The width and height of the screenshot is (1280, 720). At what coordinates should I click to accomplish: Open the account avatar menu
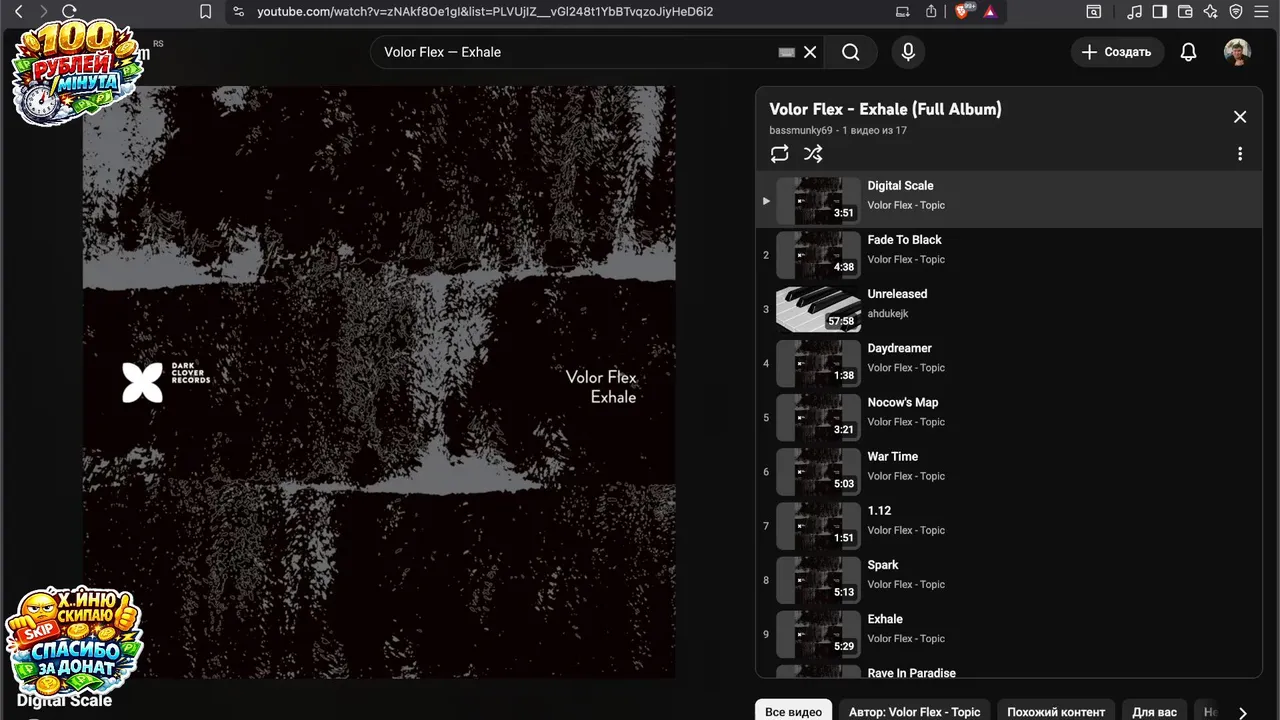[x=1237, y=52]
